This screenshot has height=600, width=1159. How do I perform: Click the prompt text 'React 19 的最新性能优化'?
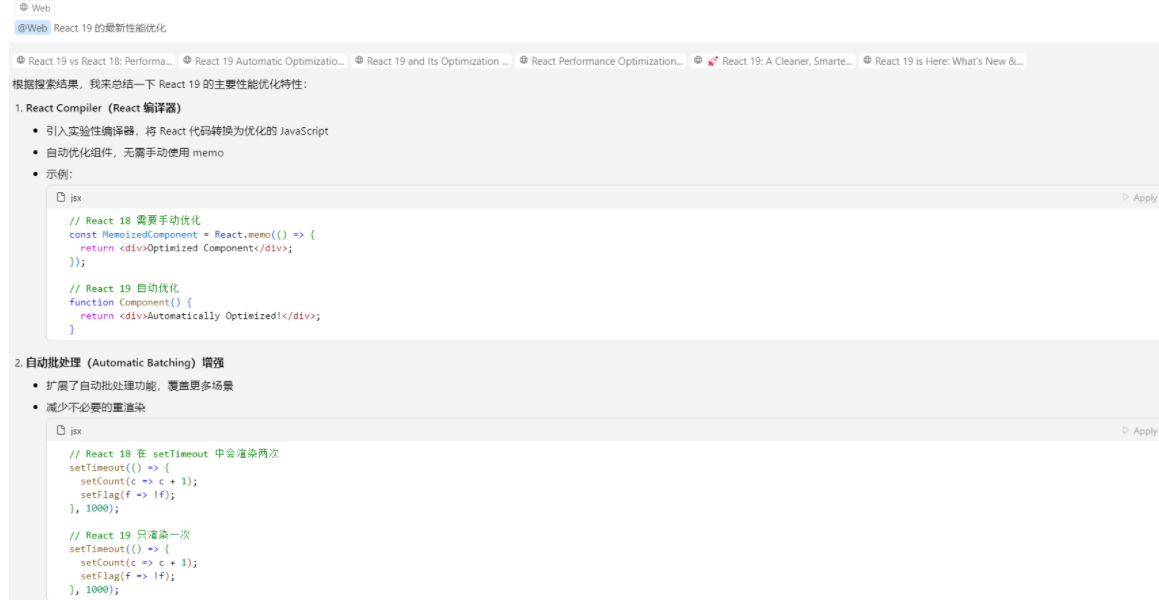[x=110, y=28]
